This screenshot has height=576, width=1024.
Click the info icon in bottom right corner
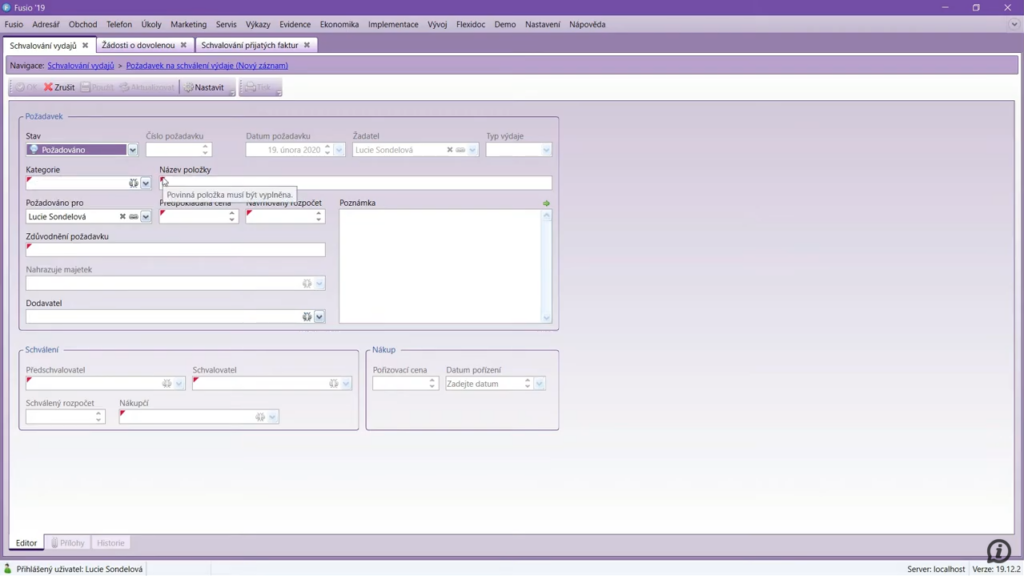click(x=997, y=550)
